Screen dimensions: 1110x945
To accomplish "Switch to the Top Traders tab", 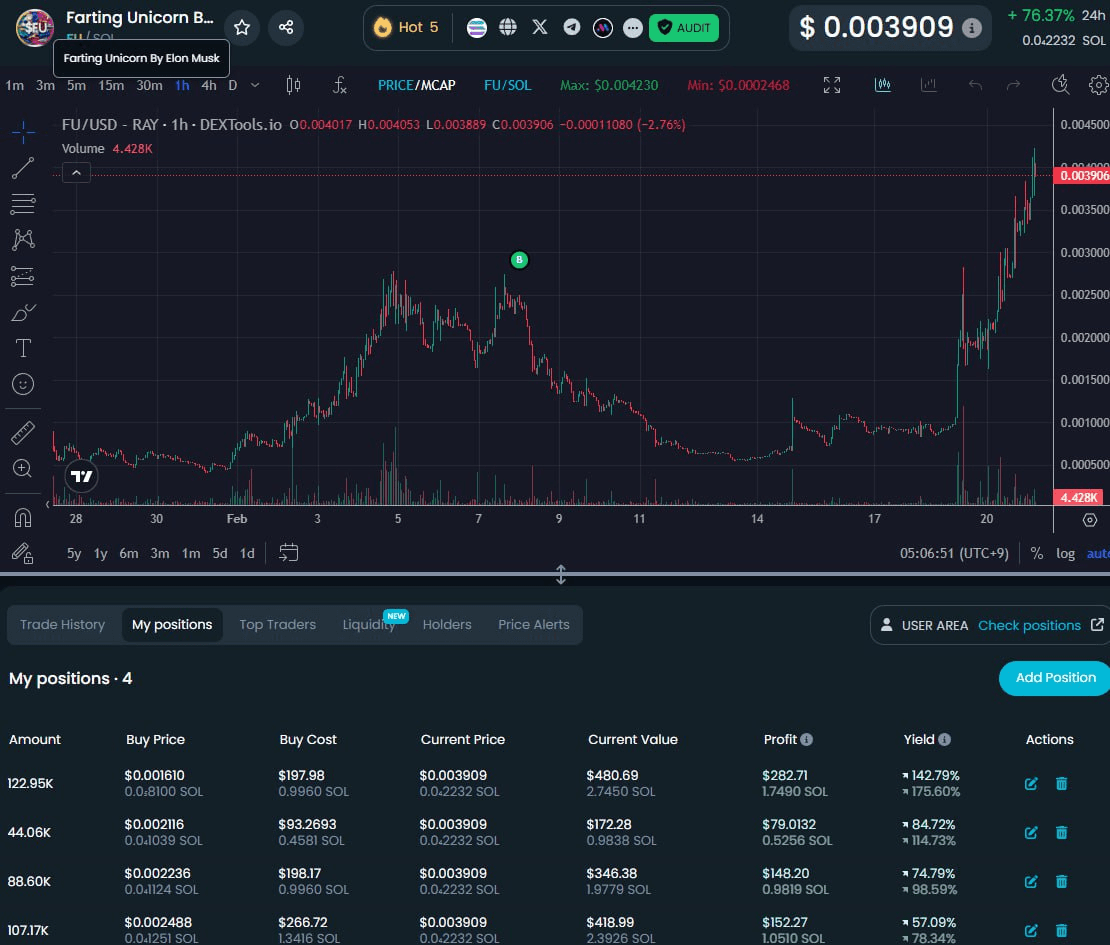I will 278,625.
